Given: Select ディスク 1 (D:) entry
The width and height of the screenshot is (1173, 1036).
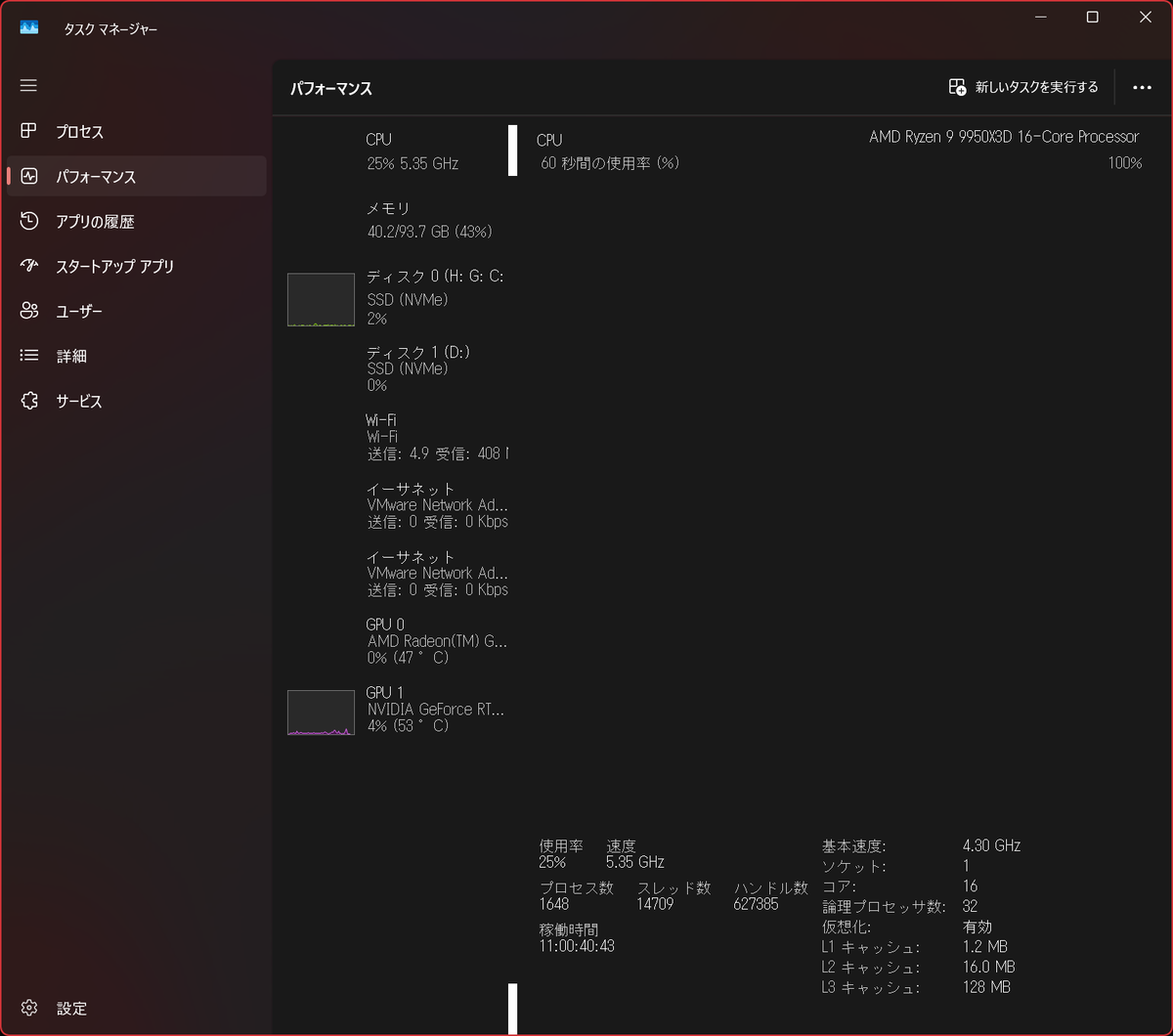Looking at the screenshot, I should click(x=395, y=368).
